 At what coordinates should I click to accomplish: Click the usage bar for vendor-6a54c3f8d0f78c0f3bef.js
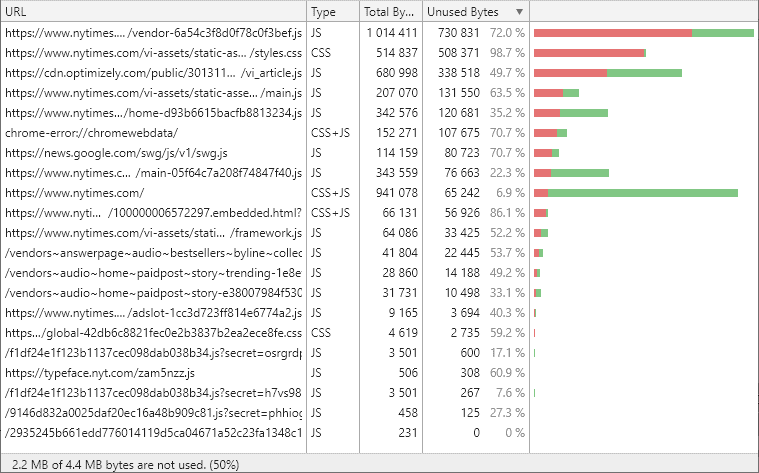tap(643, 33)
